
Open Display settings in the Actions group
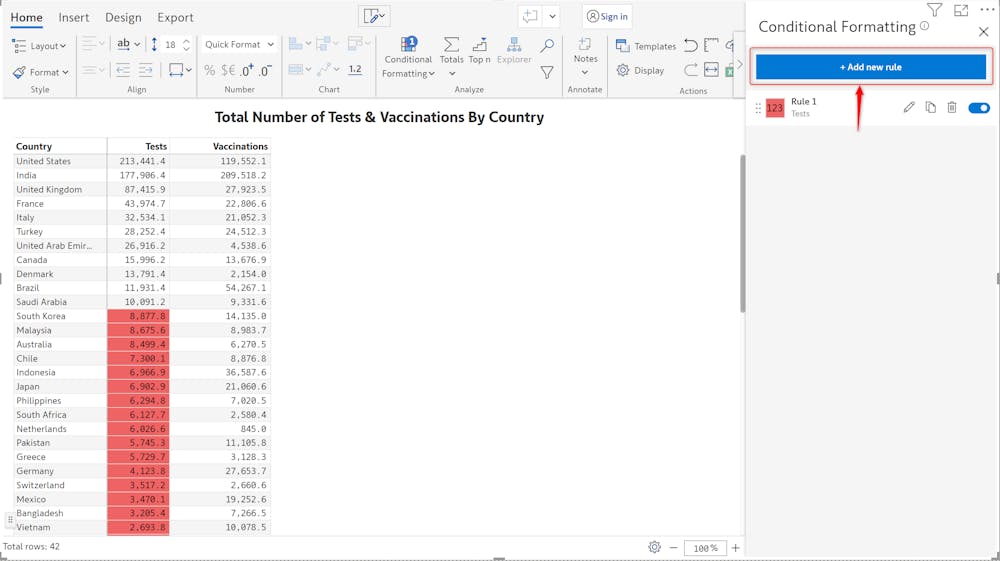point(640,71)
